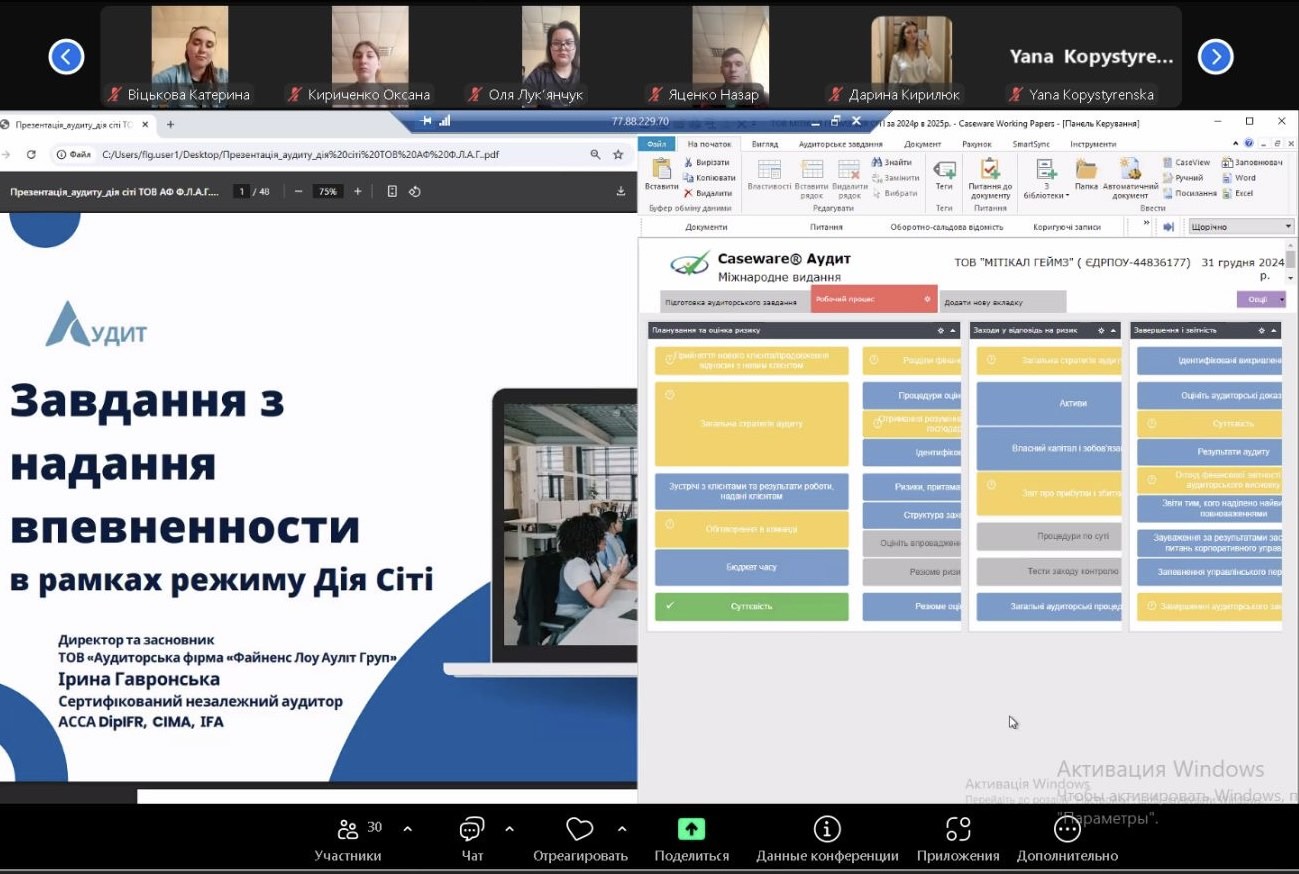Click the PDF fit-to-page icon
Image resolution: width=1299 pixels, height=874 pixels.
[x=392, y=191]
